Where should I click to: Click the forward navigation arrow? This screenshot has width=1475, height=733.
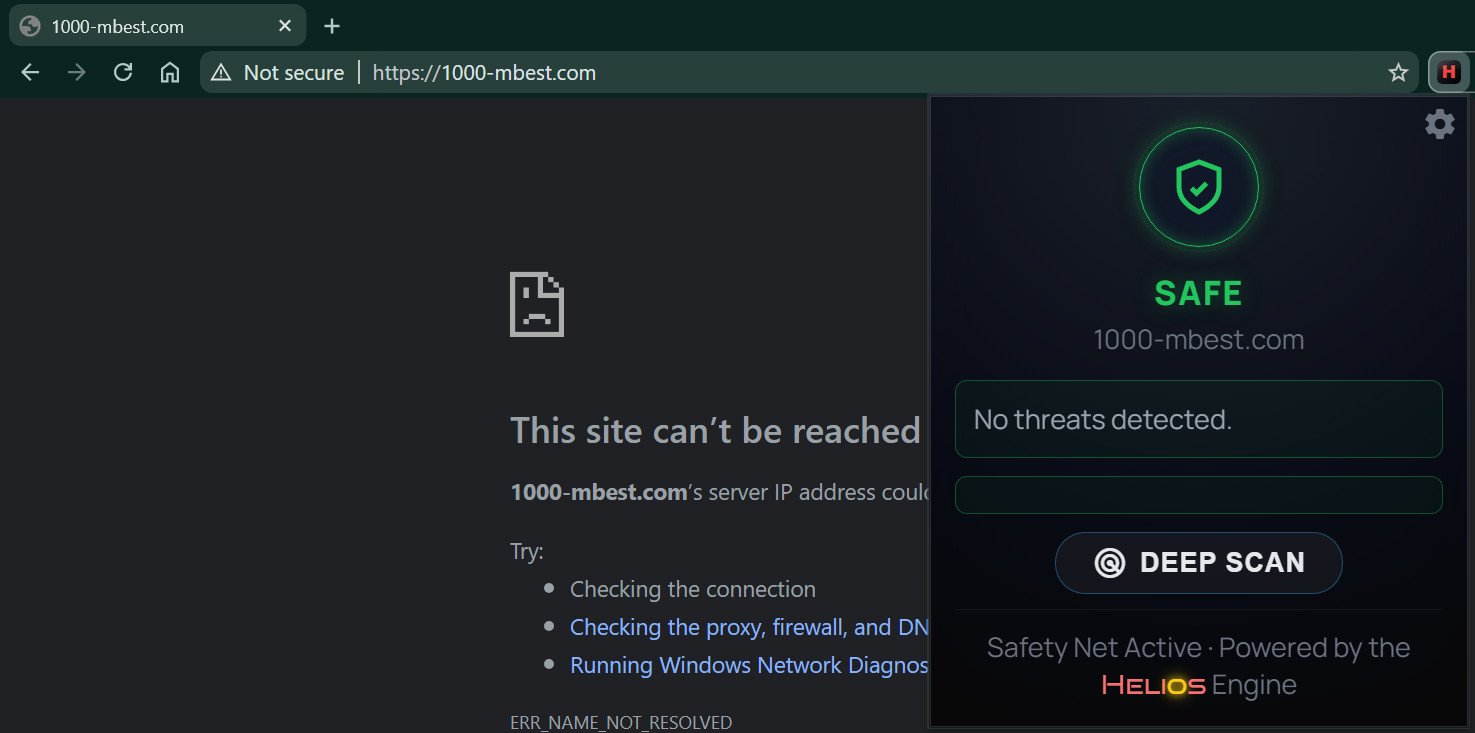[x=76, y=73]
